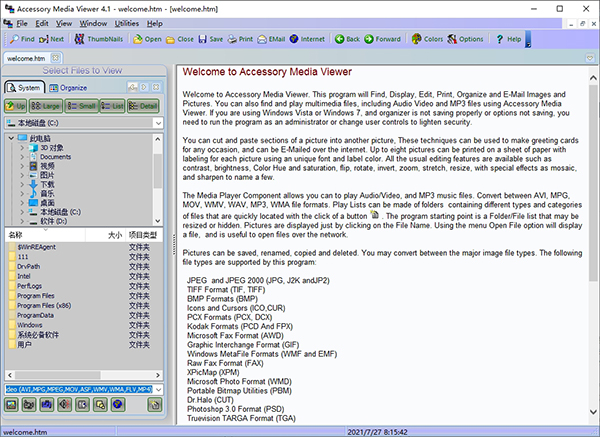Open the drive selection dropdown

pos(158,123)
